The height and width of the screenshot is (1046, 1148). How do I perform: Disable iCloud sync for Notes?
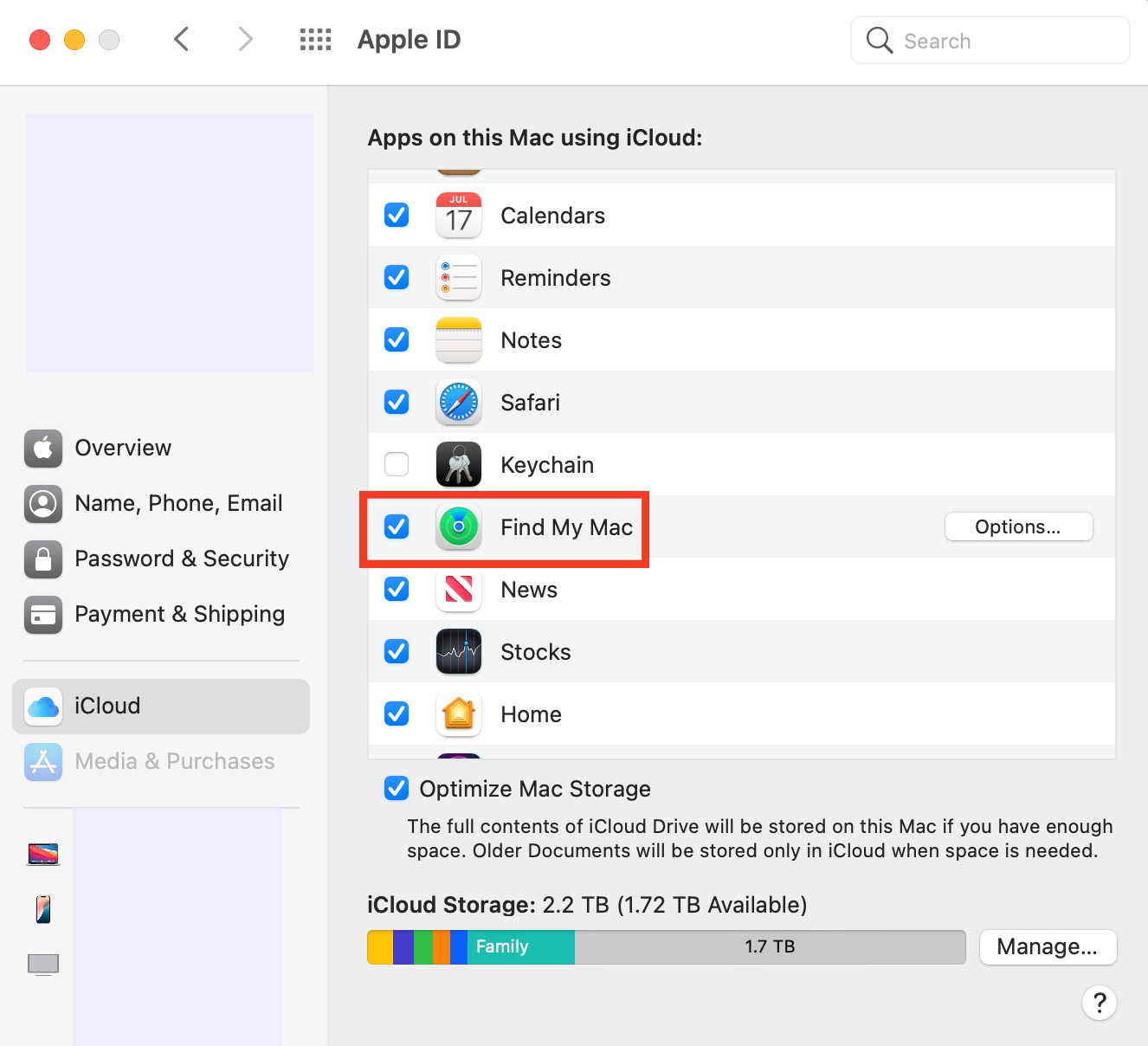396,339
